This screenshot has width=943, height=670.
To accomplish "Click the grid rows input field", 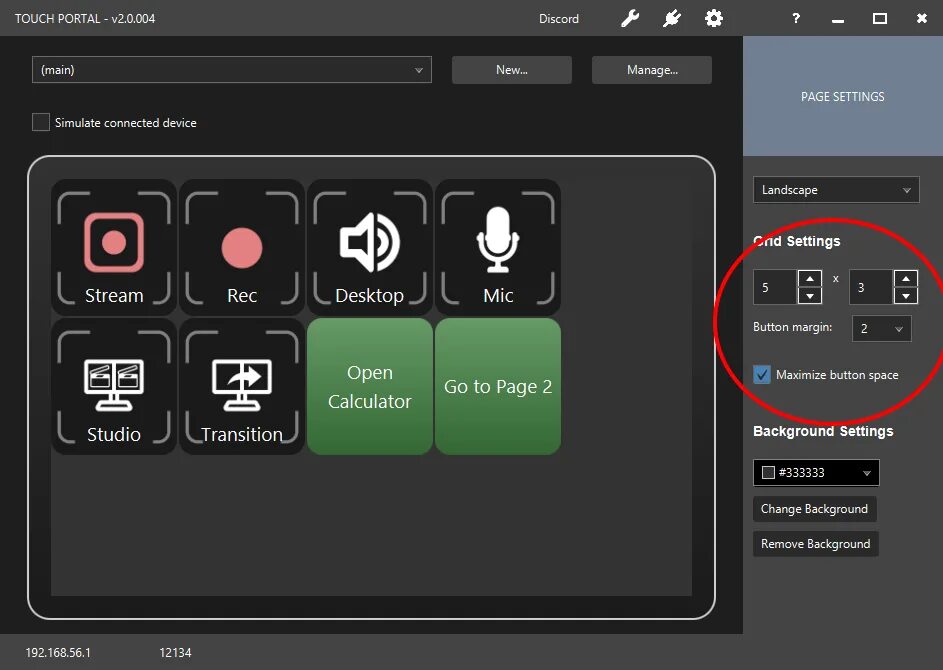I will (871, 287).
